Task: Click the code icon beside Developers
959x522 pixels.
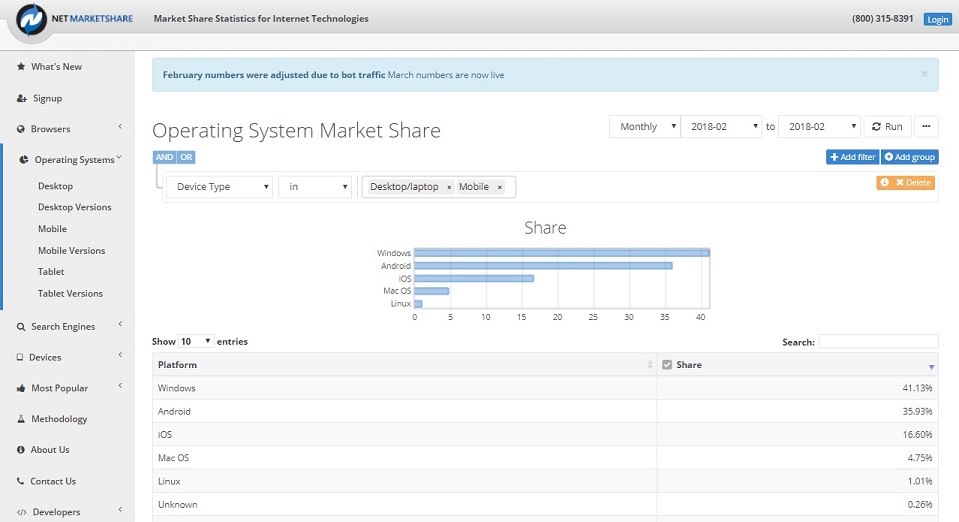Action: click(x=21, y=512)
